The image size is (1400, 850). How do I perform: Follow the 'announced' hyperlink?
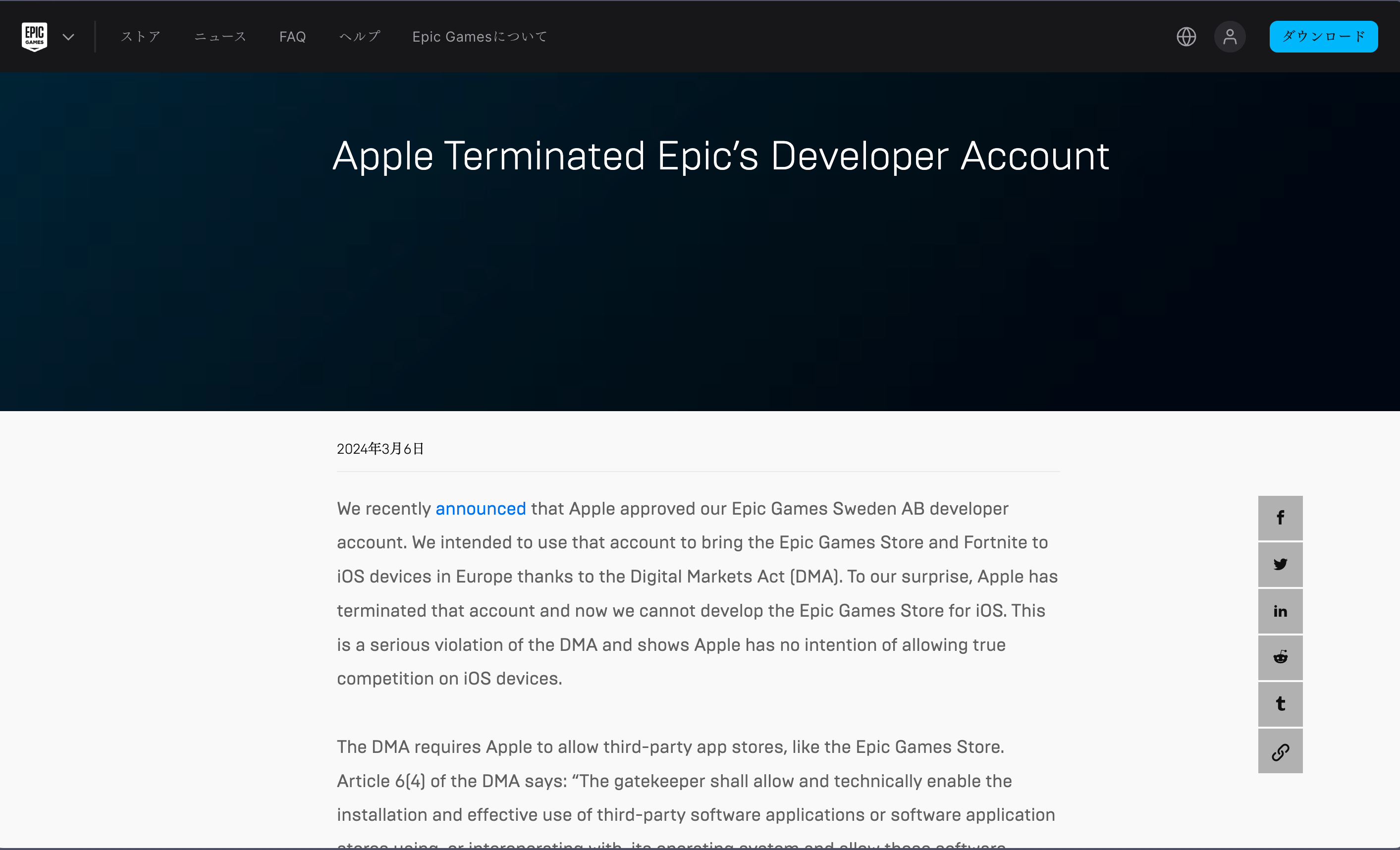pyautogui.click(x=481, y=509)
